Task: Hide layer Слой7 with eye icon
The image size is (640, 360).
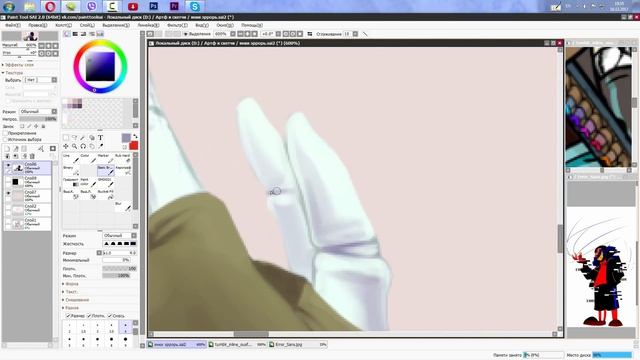Action: (x=8, y=193)
